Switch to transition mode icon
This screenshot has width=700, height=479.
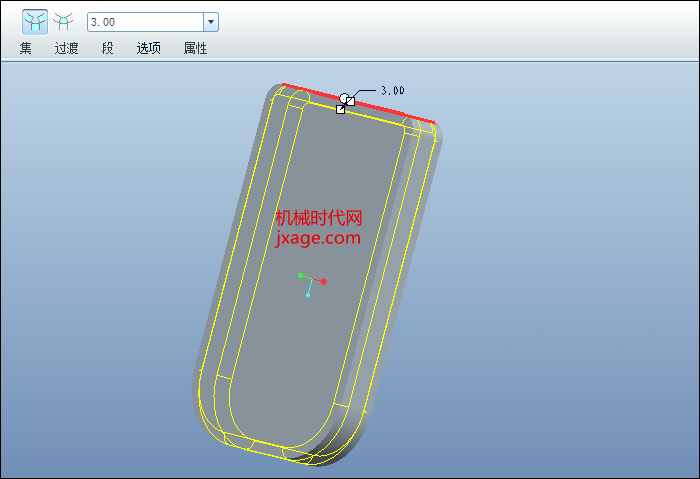tap(63, 21)
